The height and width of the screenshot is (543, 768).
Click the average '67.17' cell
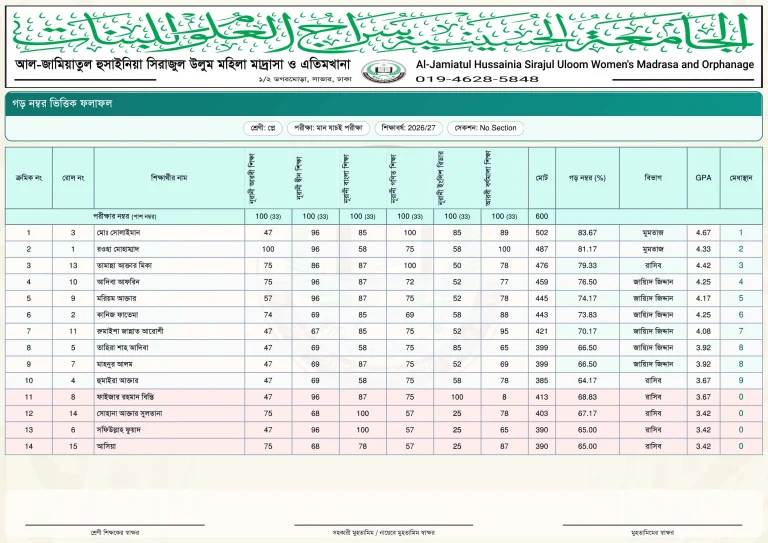point(587,414)
